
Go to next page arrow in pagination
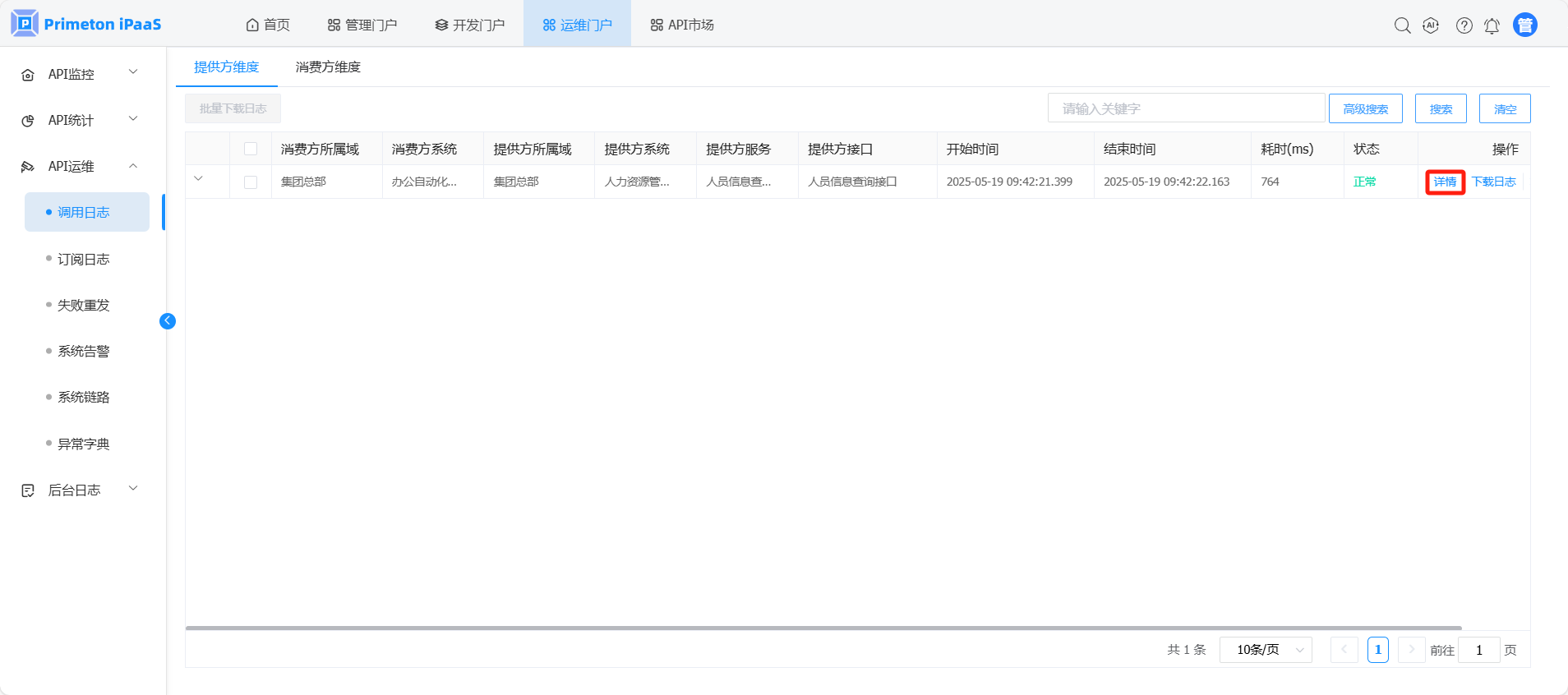coord(1411,650)
